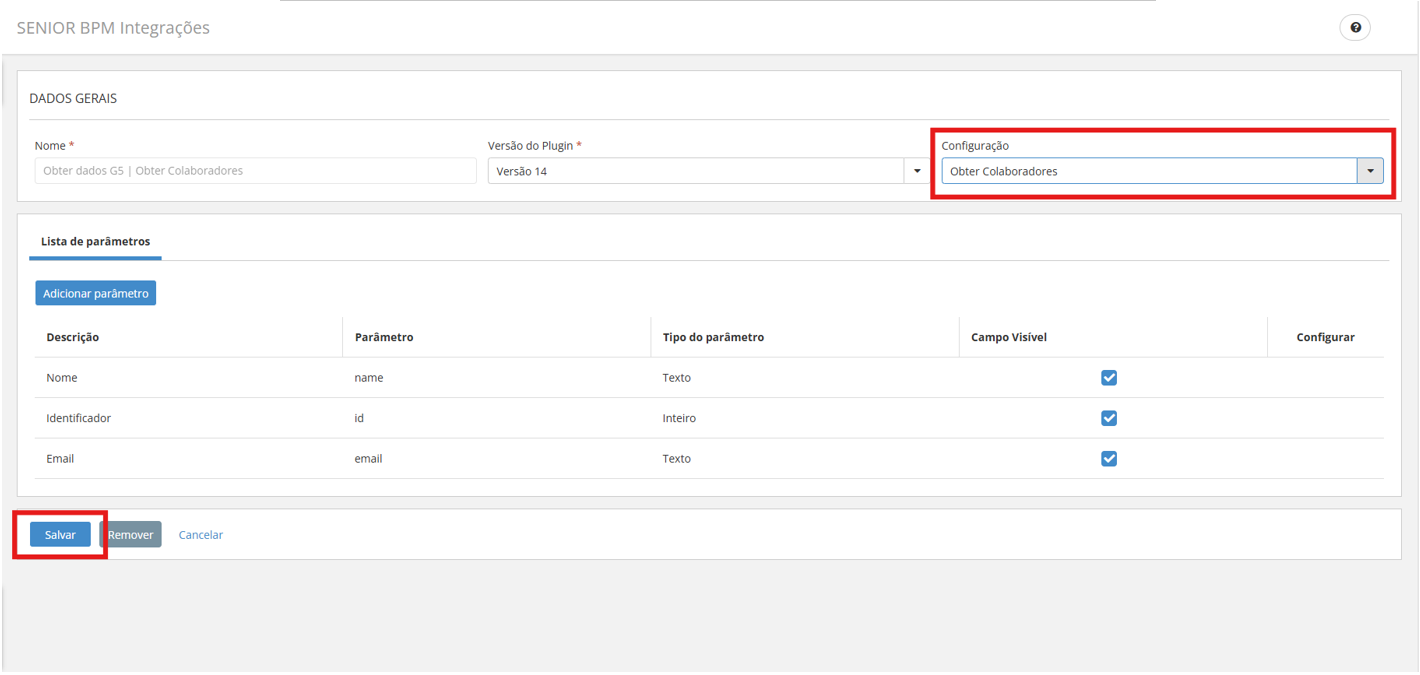Toggle Campo Visível checkbox for Email
This screenshot has width=1420, height=675.
(1109, 459)
